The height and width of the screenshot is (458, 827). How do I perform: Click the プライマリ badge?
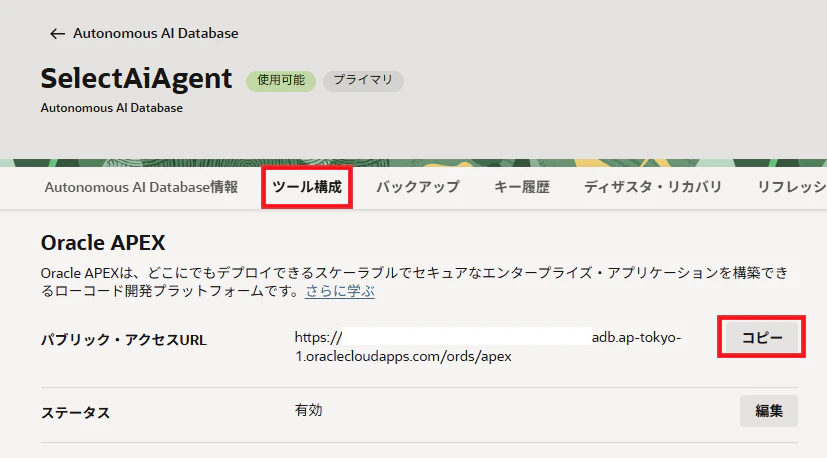[363, 80]
